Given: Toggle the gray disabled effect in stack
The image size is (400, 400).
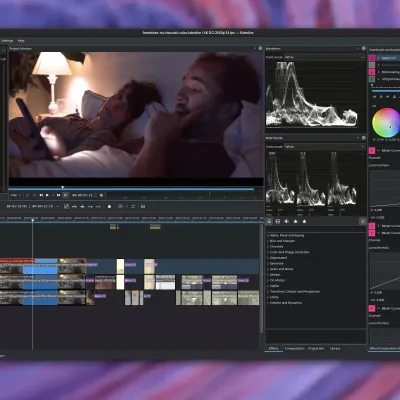Looking at the screenshot, I should [372, 65].
